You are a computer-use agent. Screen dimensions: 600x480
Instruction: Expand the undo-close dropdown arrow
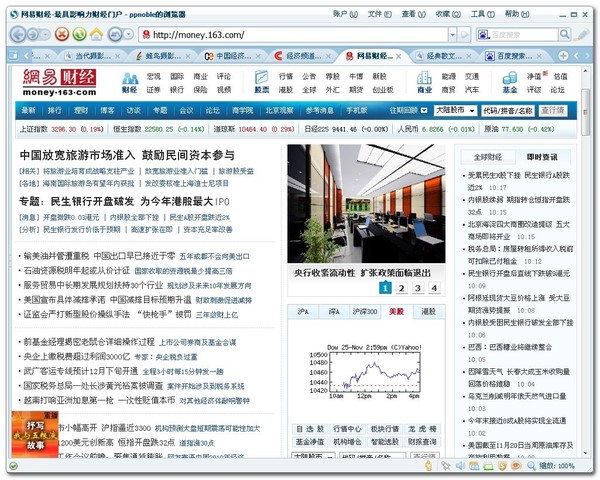pos(129,35)
